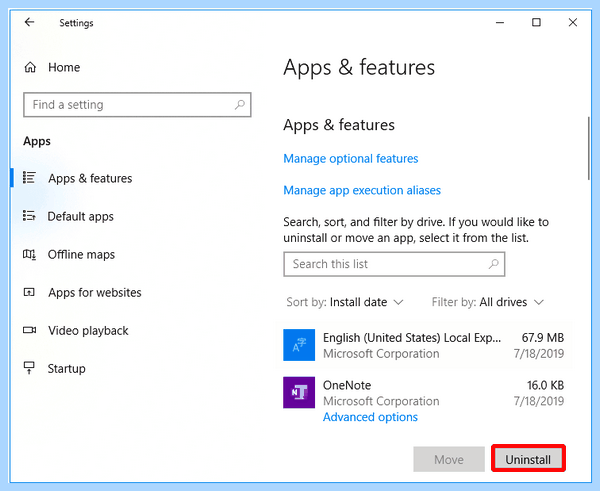Open Manage app execution aliases link
This screenshot has height=491, width=600.
tap(362, 190)
